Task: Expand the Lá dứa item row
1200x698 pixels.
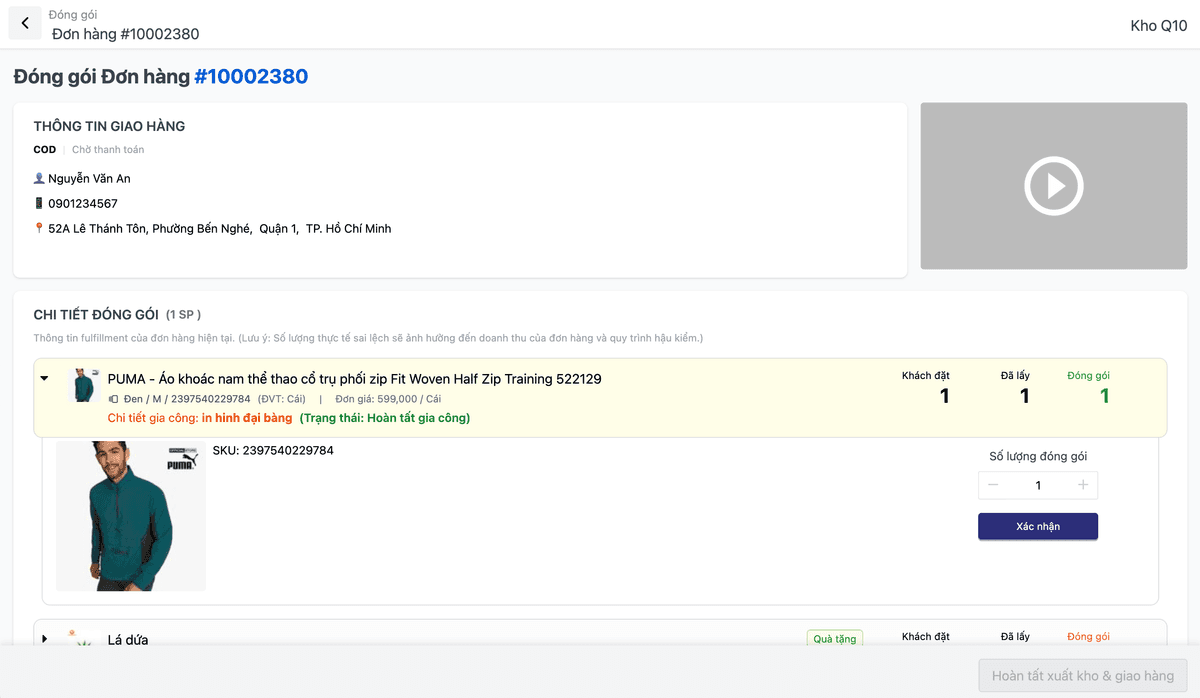Action: 44,638
